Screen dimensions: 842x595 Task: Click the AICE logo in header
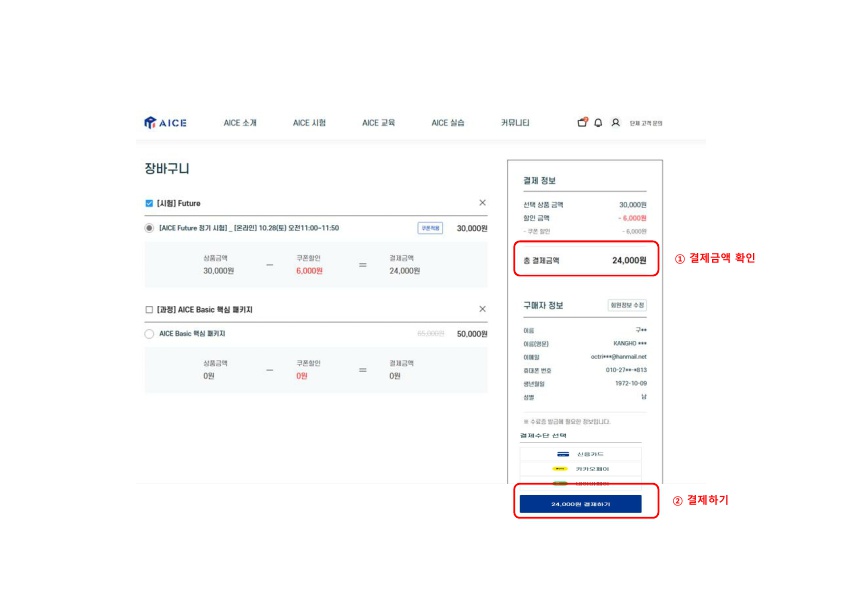click(x=165, y=123)
